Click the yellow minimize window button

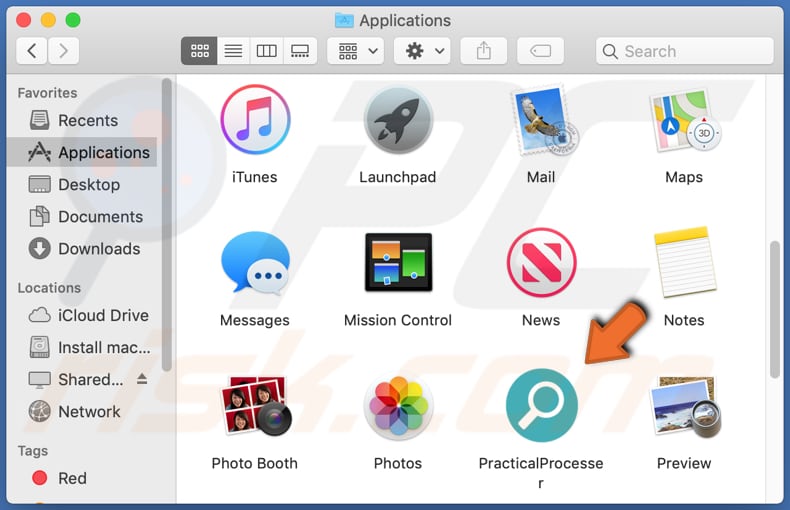[48, 20]
